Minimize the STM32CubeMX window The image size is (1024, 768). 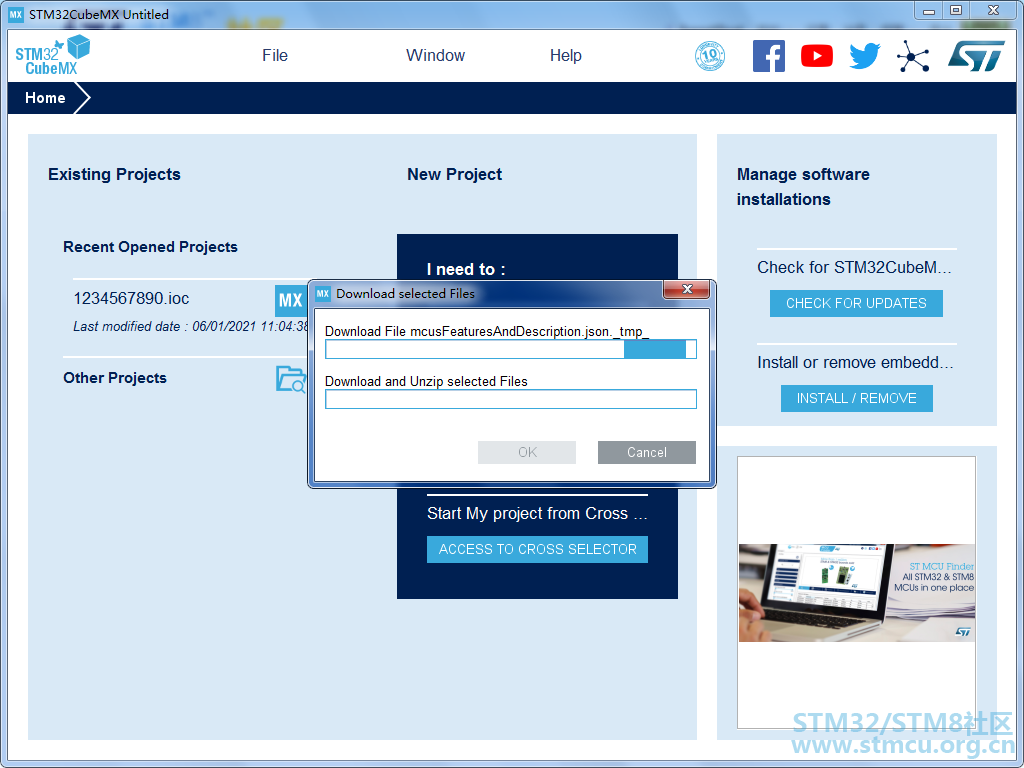pyautogui.click(x=929, y=11)
